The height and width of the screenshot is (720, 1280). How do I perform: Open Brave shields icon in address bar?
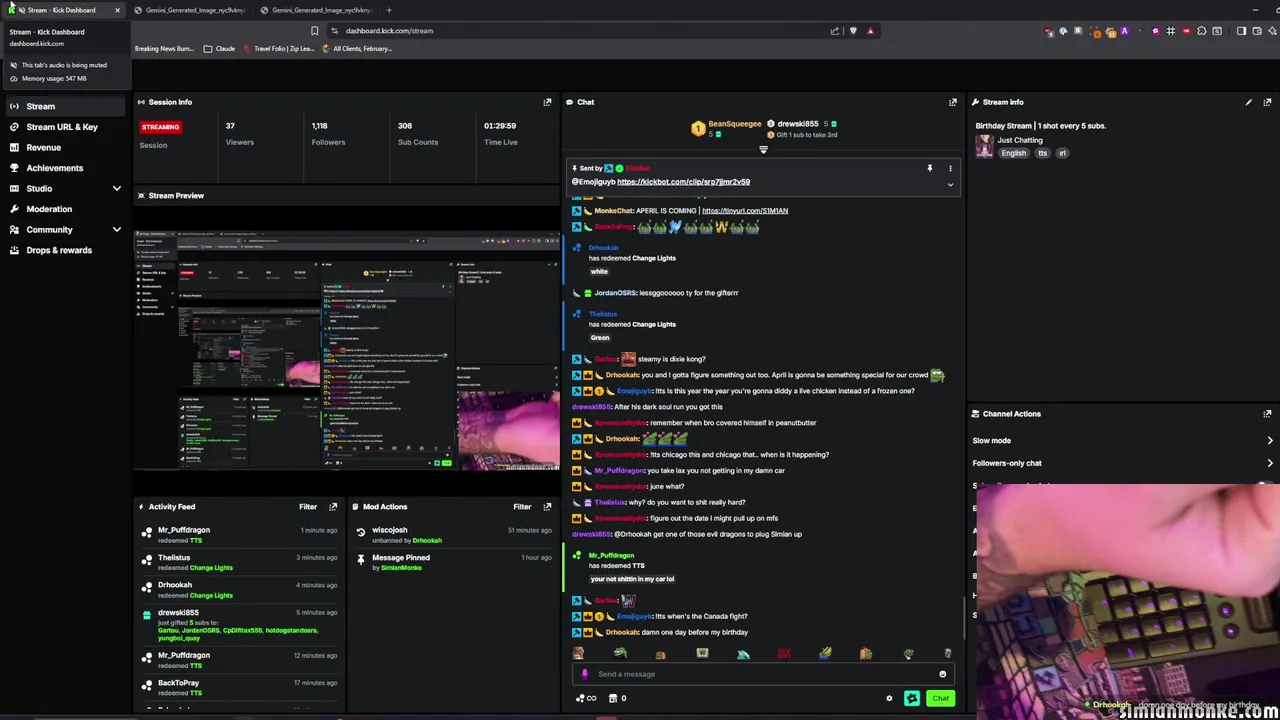coord(853,31)
